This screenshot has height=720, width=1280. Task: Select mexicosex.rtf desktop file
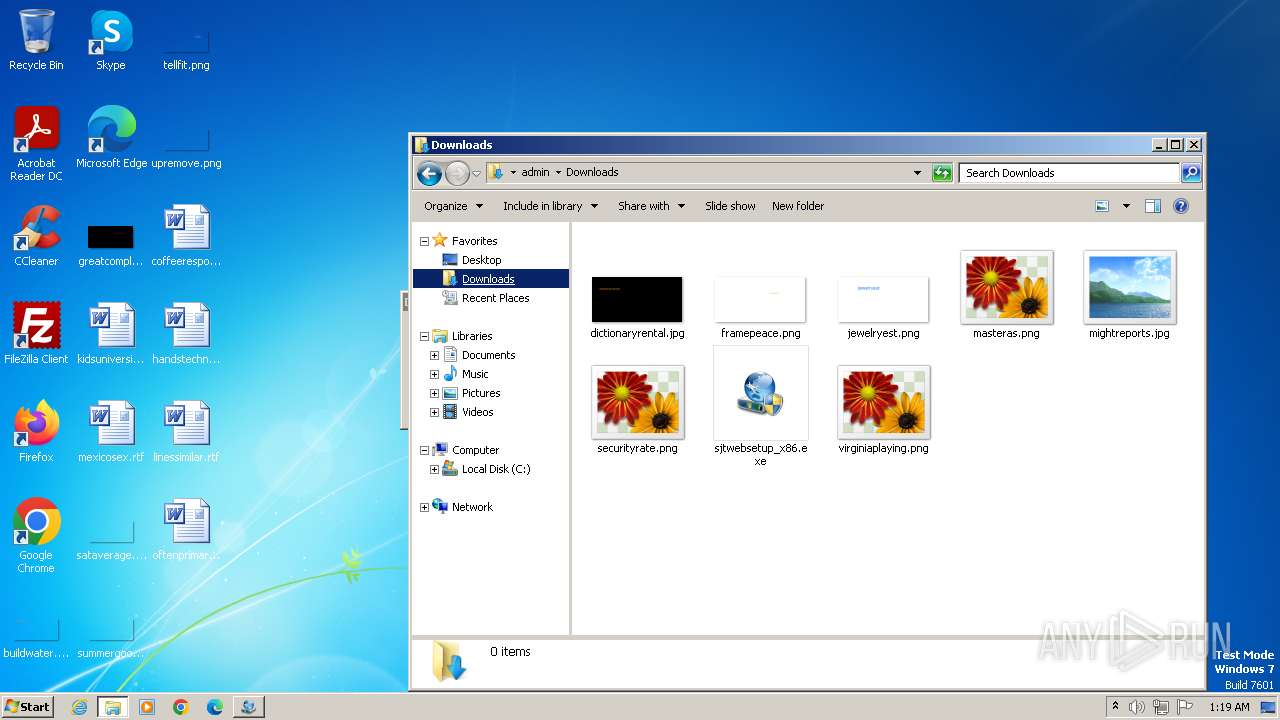(x=110, y=432)
